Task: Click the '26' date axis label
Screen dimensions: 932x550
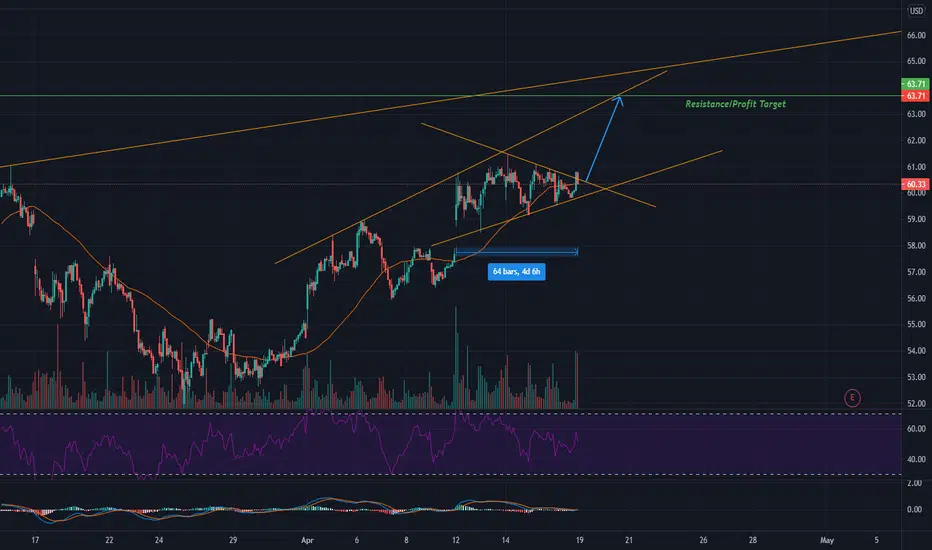Action: [703, 540]
